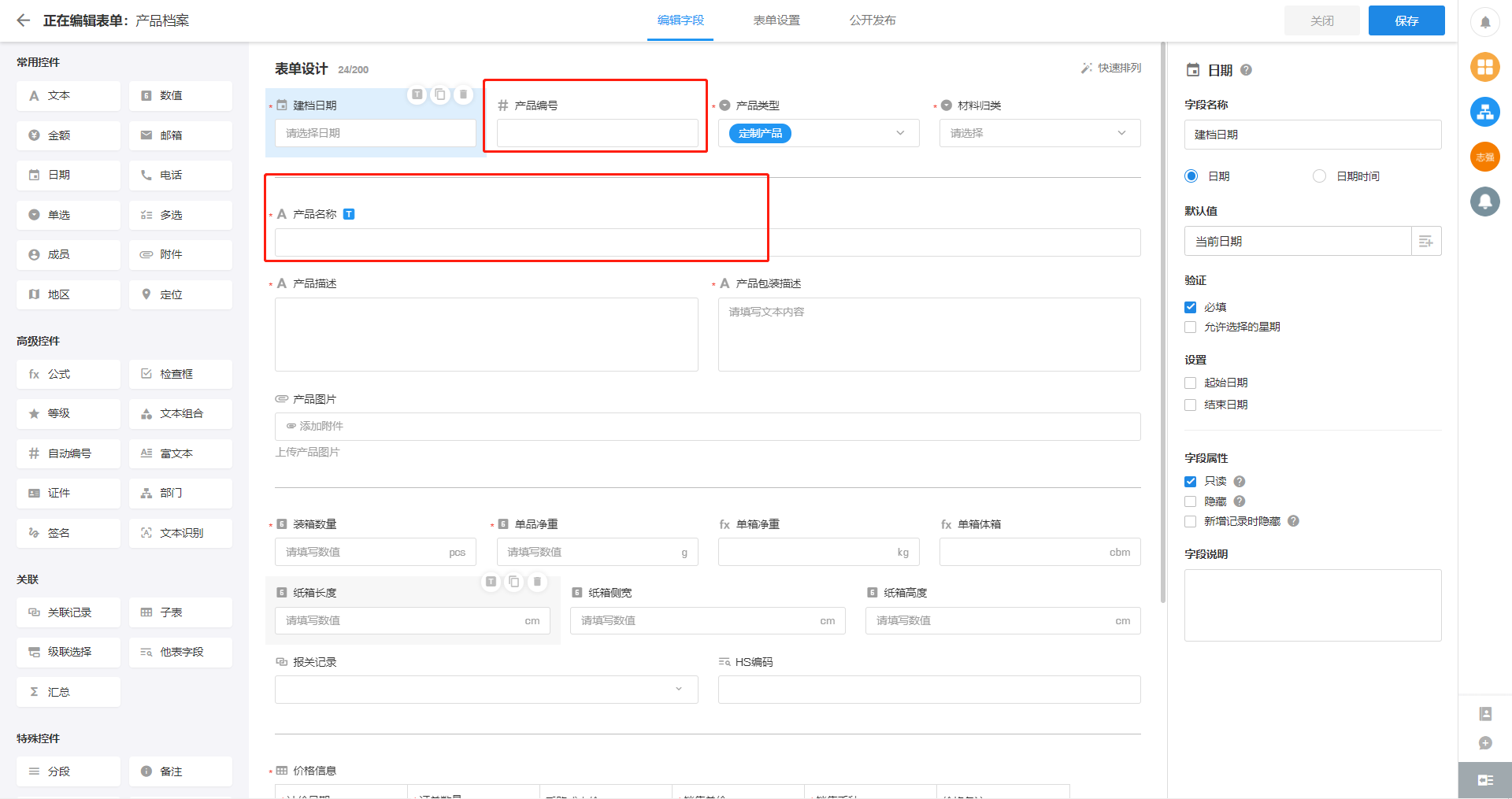Click the help icon next to 隐藏
The height and width of the screenshot is (799, 1512).
(1240, 501)
